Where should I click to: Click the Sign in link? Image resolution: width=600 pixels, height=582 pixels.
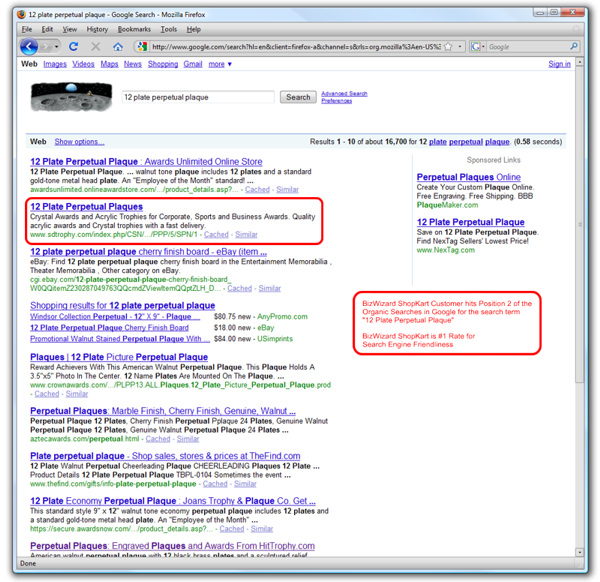(559, 64)
